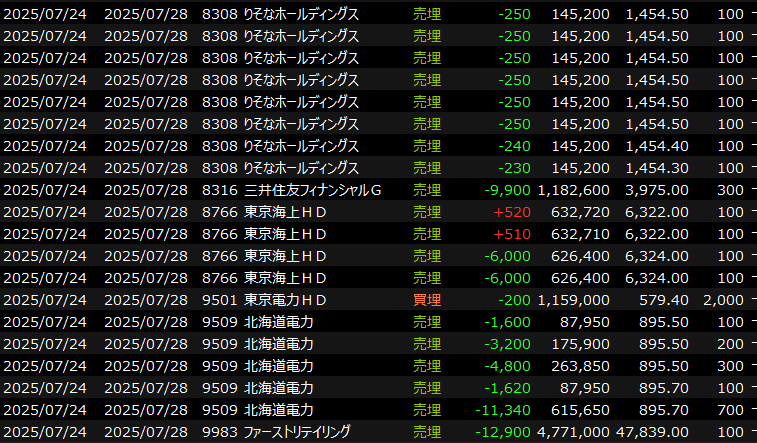The width and height of the screenshot is (757, 443).
Task: Select the 三井住友フィナンシャルG row name
Action: pos(313,190)
